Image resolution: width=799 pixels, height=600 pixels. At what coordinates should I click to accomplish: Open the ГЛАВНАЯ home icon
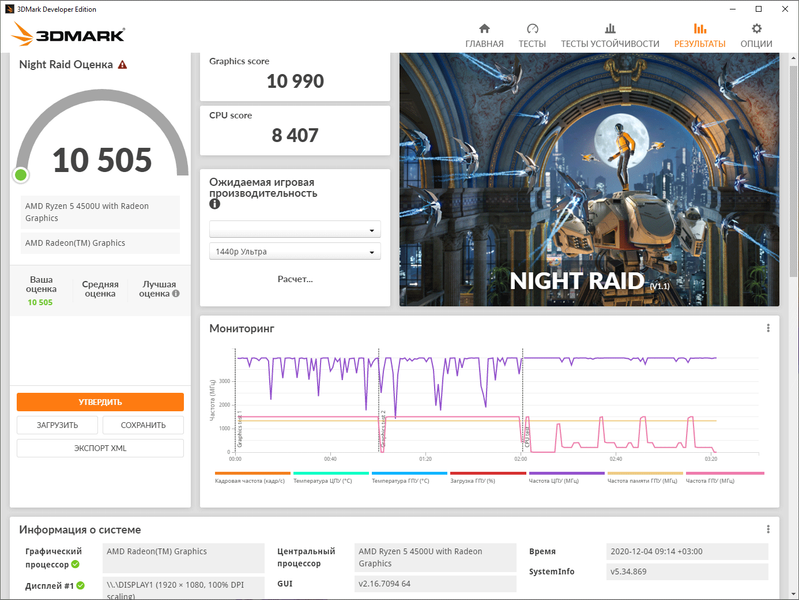click(484, 29)
